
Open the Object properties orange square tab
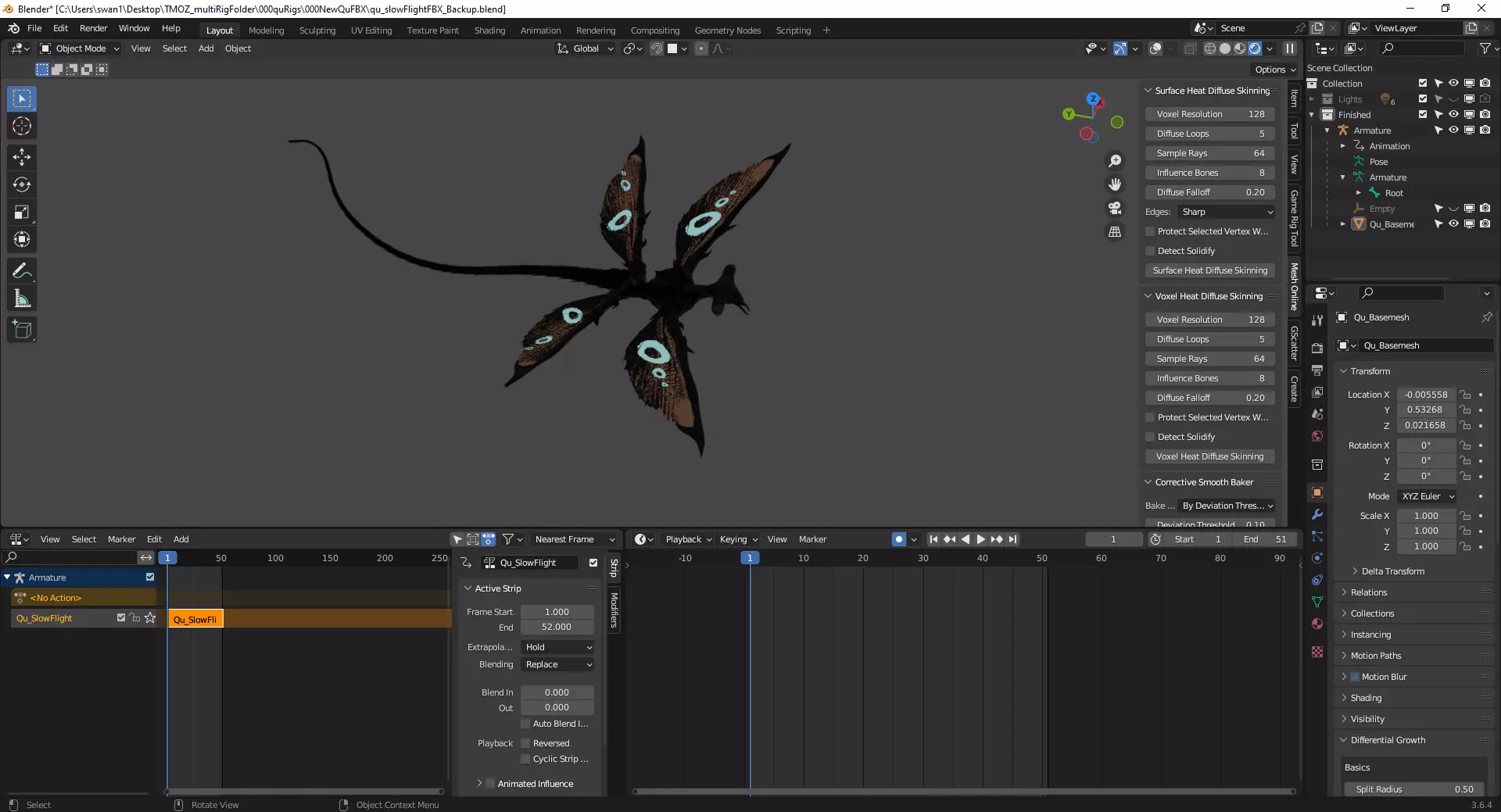[1317, 492]
